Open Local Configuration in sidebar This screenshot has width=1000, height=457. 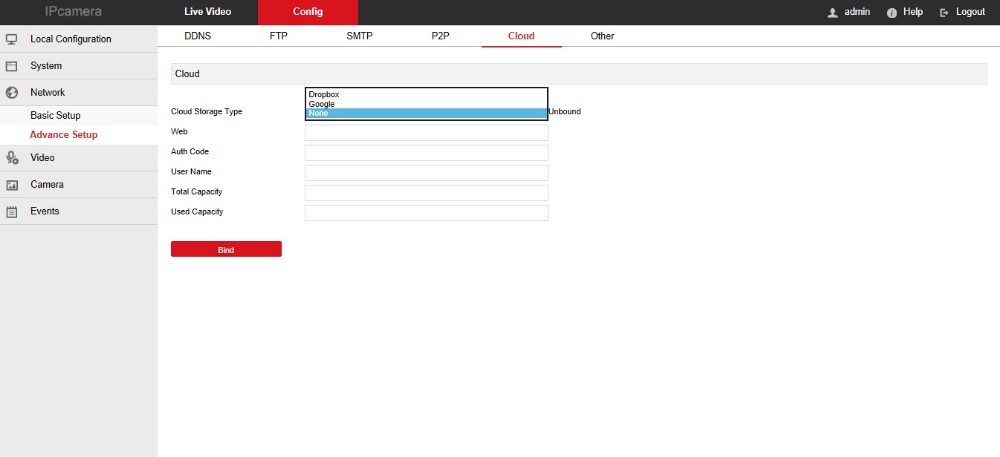click(x=78, y=40)
